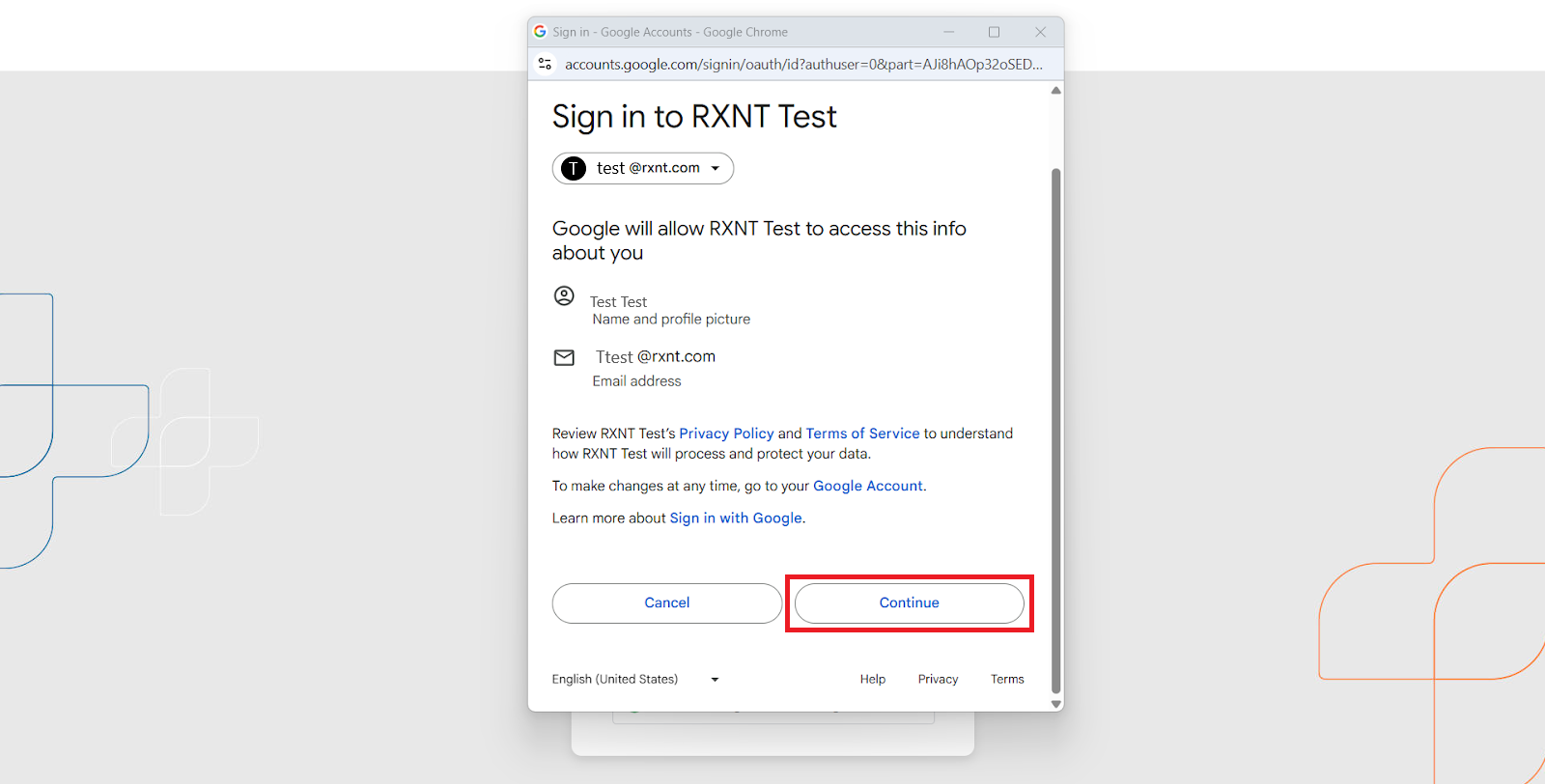This screenshot has height=784, width=1545.
Task: Click the profile person icon
Action: pos(564,296)
